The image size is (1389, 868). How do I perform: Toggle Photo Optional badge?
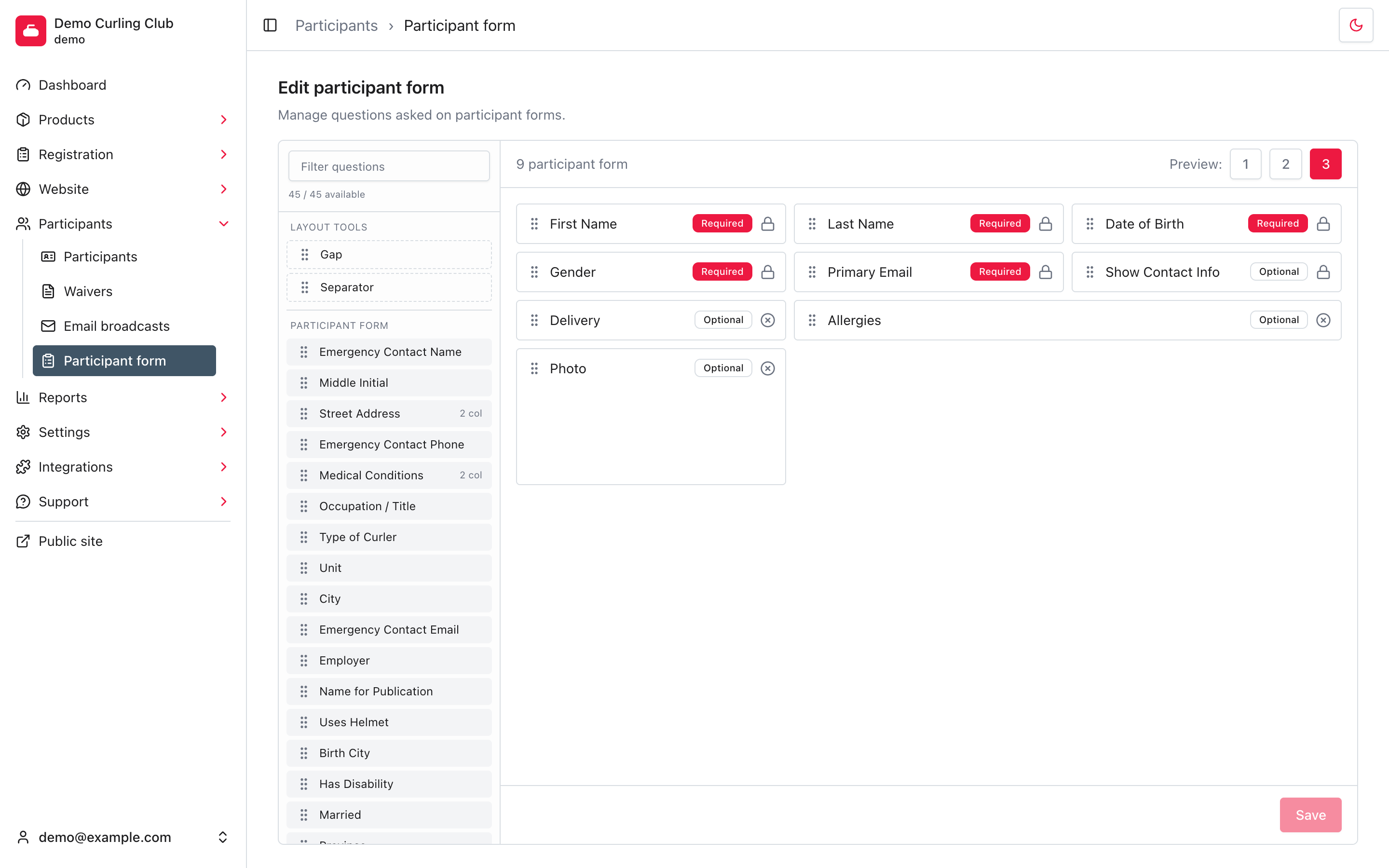tap(723, 368)
